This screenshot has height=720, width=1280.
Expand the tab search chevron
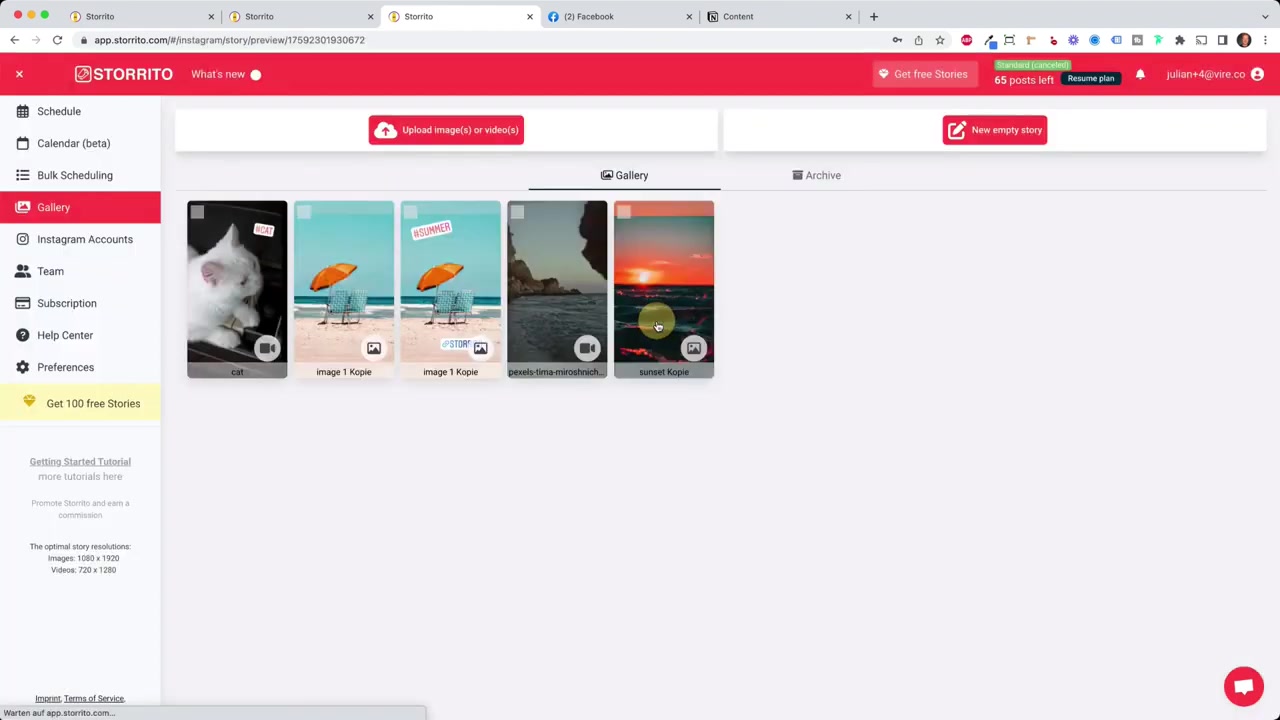[x=1265, y=16]
